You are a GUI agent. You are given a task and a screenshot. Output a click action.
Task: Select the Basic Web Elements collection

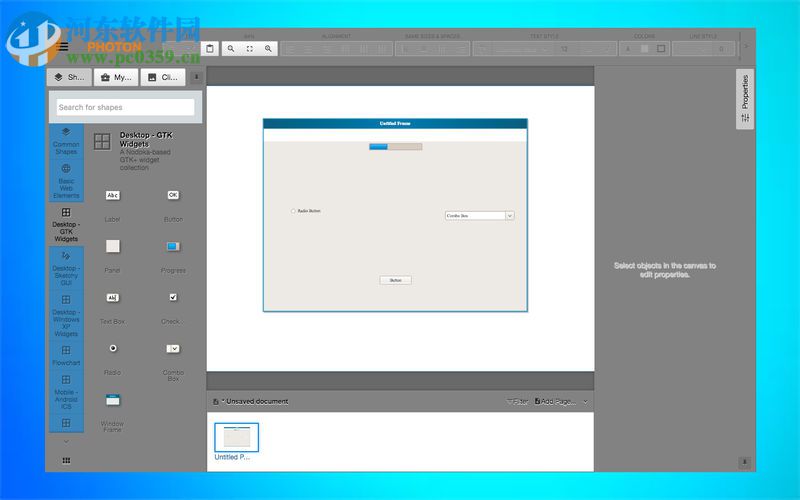(66, 181)
